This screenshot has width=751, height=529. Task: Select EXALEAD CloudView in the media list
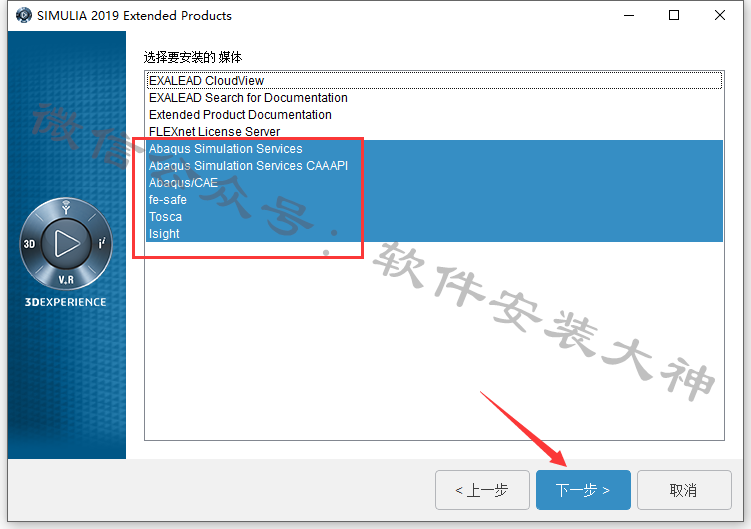434,80
